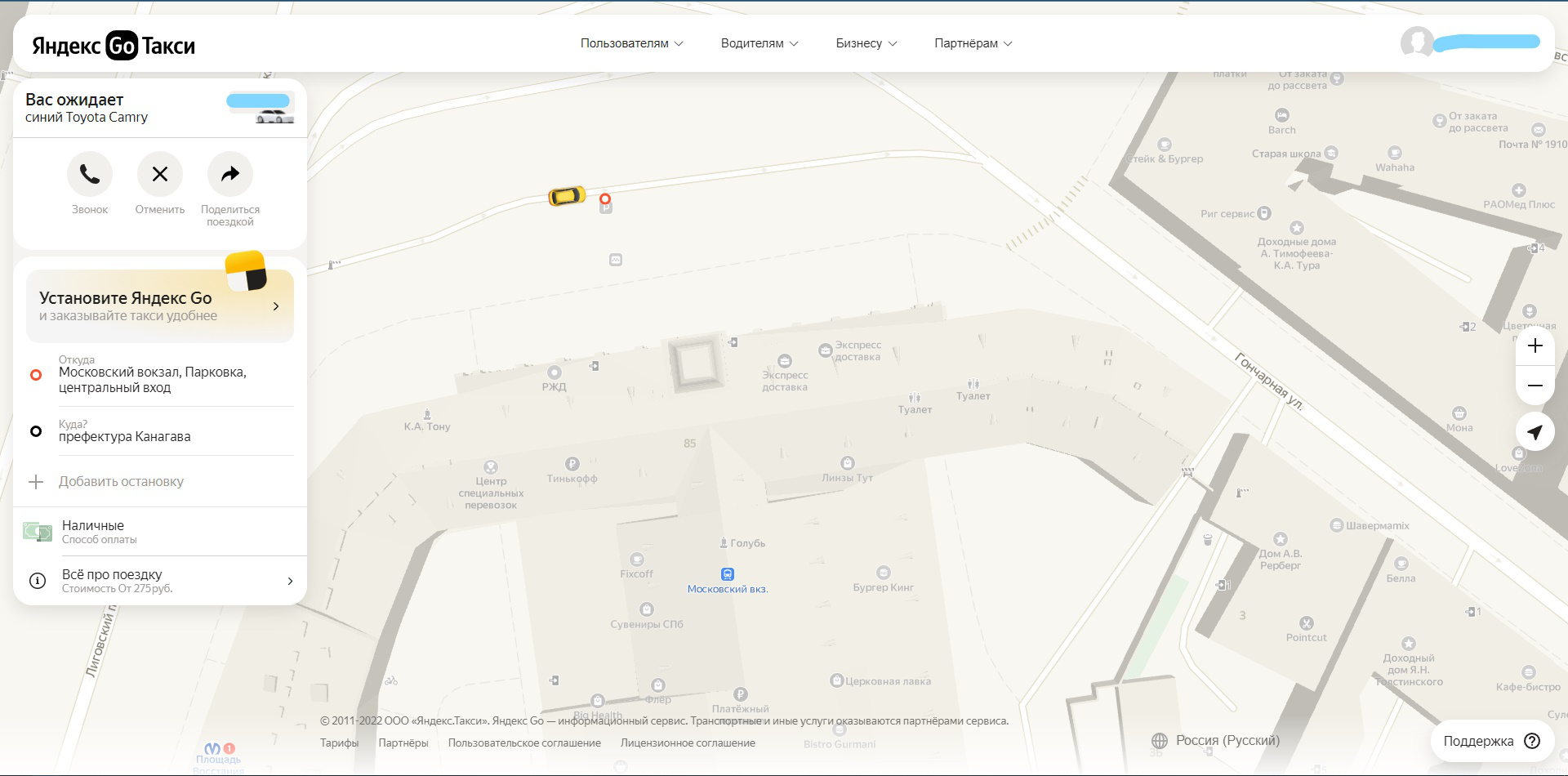
Task: Locate my position on map
Action: pos(1535,432)
